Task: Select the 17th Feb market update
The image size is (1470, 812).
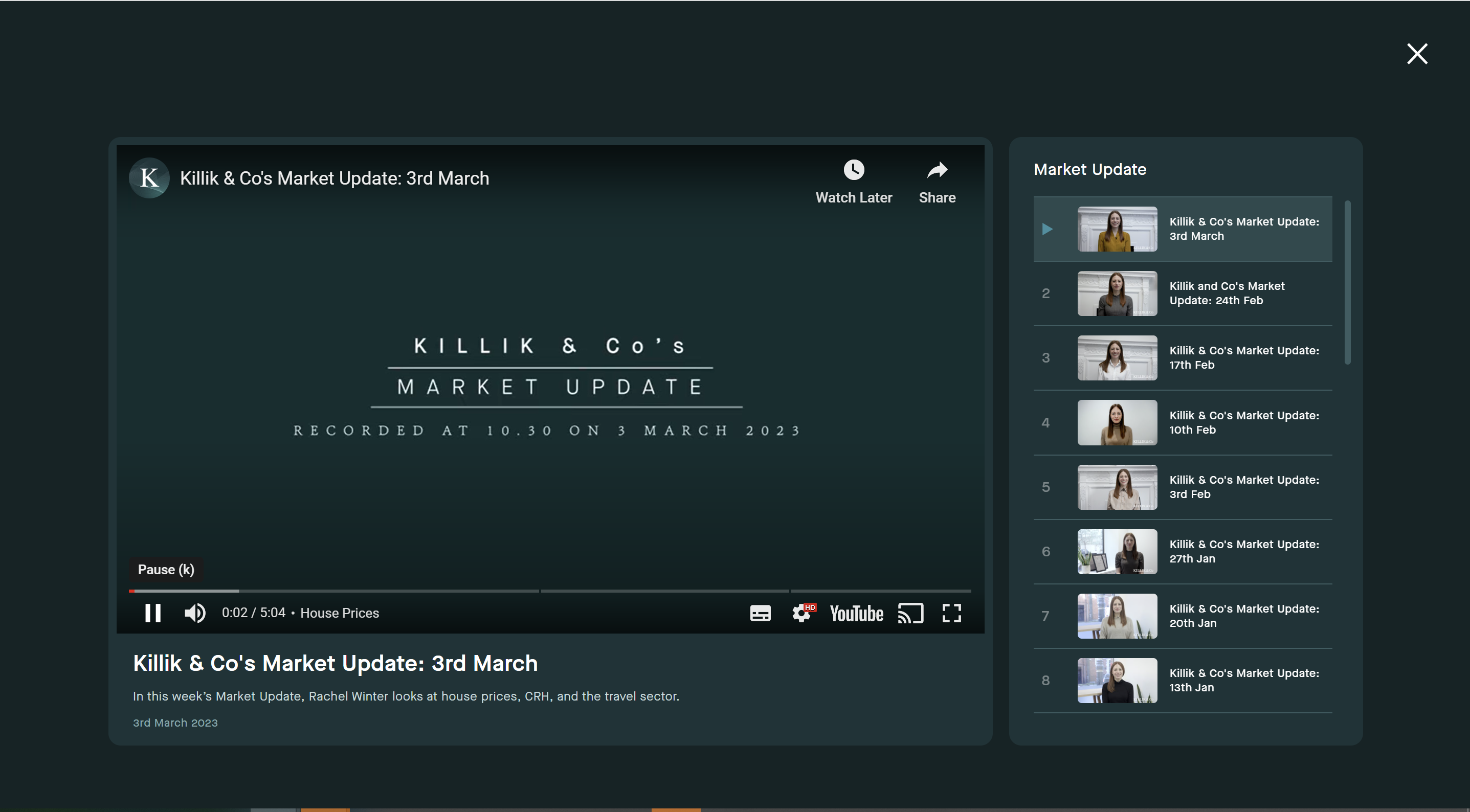Action: (x=1243, y=358)
